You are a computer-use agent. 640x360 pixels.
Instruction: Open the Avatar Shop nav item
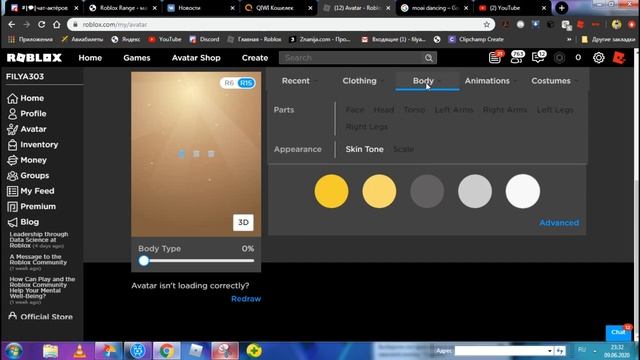coord(196,58)
